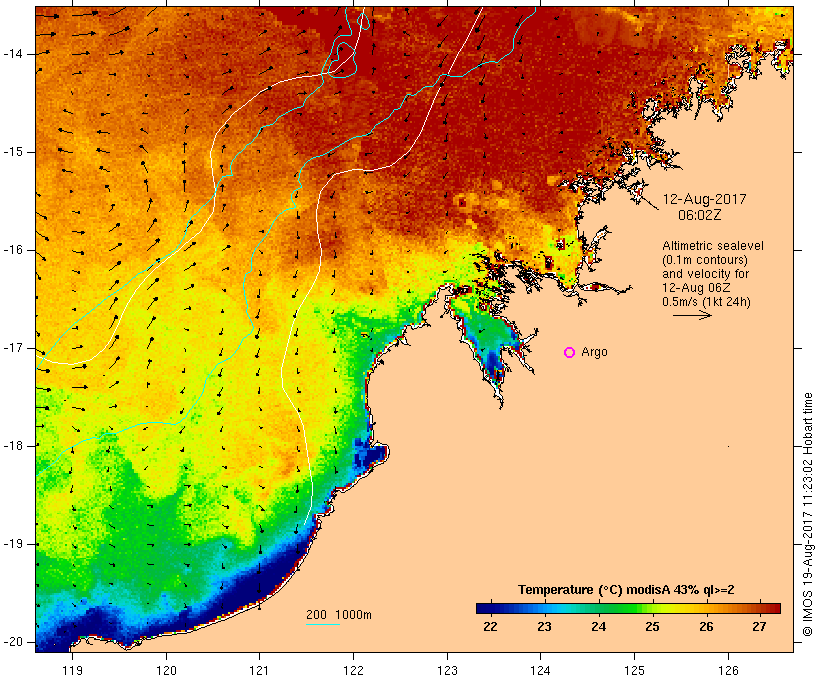This screenshot has width=820, height=680.
Task: Click the latitude axis label '-15'
Action: pyautogui.click(x=13, y=152)
